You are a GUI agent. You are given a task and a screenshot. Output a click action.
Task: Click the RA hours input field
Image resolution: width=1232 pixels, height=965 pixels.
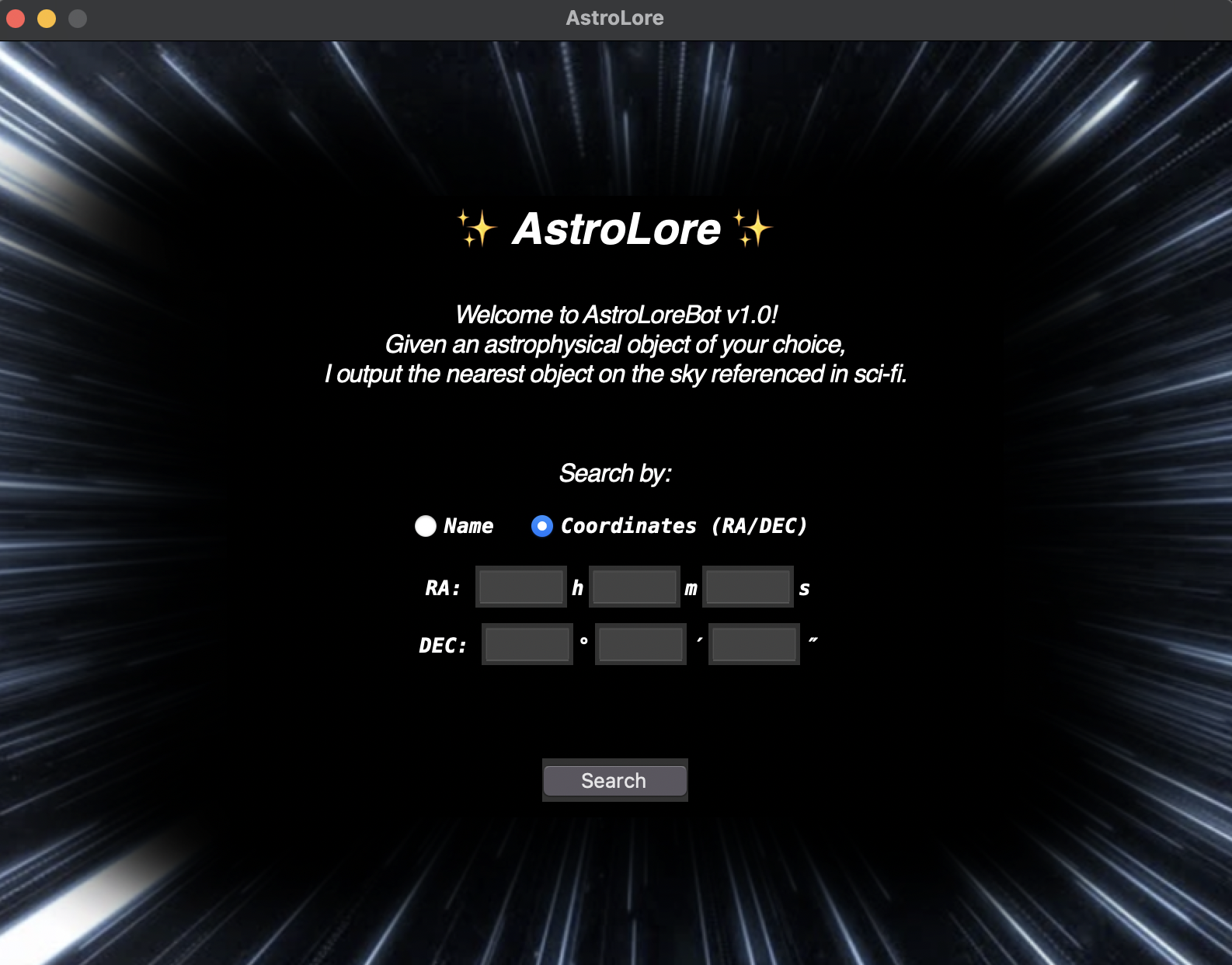(x=521, y=587)
